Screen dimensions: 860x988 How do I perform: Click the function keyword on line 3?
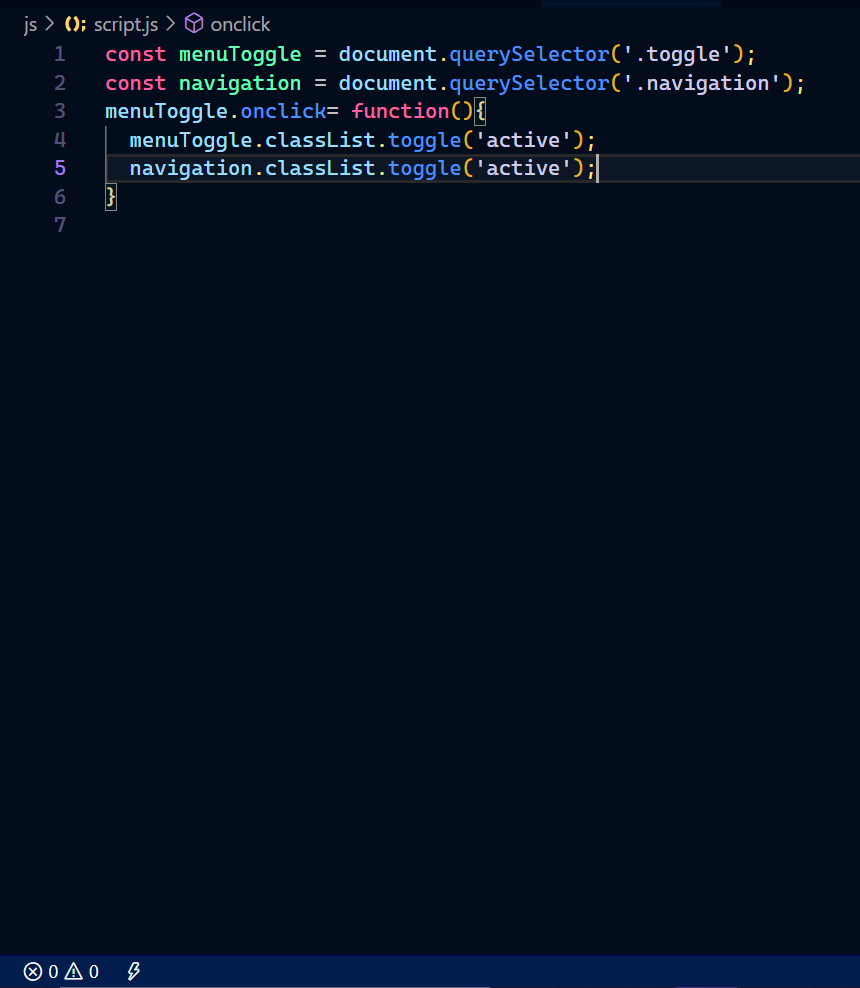400,112
